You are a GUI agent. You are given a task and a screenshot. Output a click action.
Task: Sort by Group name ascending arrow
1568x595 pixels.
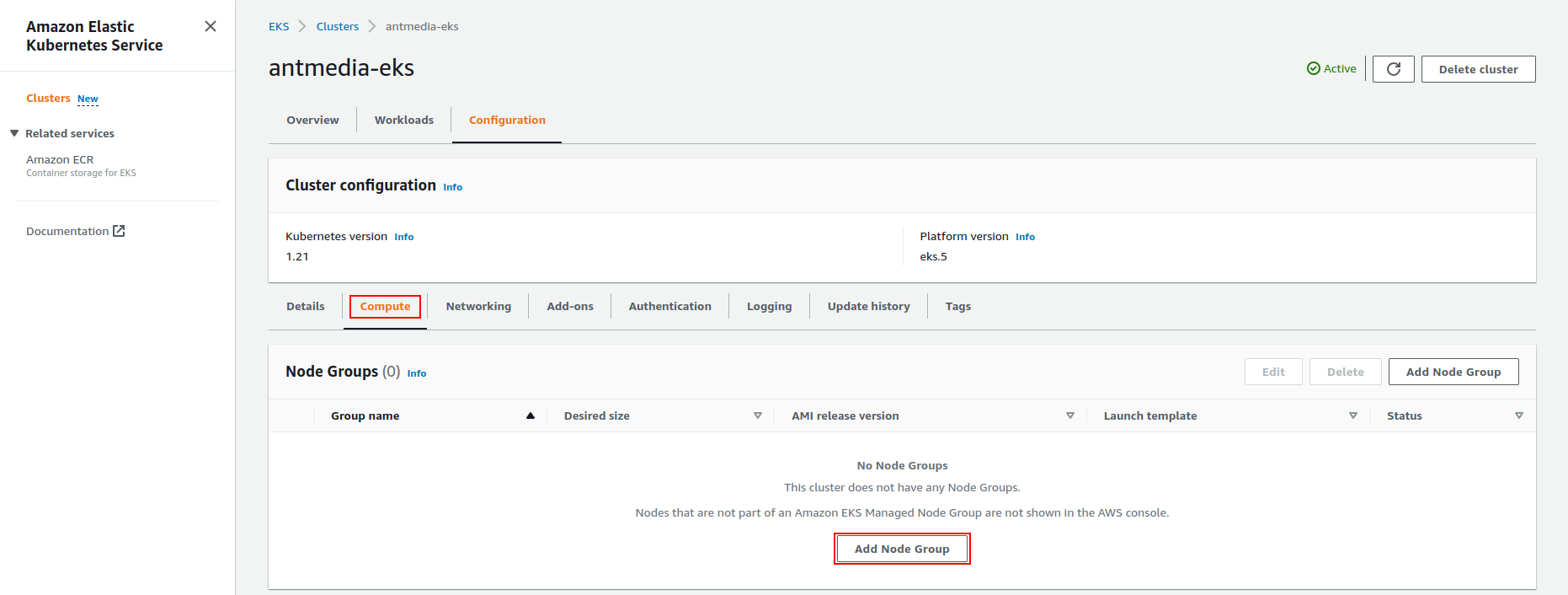tap(531, 415)
